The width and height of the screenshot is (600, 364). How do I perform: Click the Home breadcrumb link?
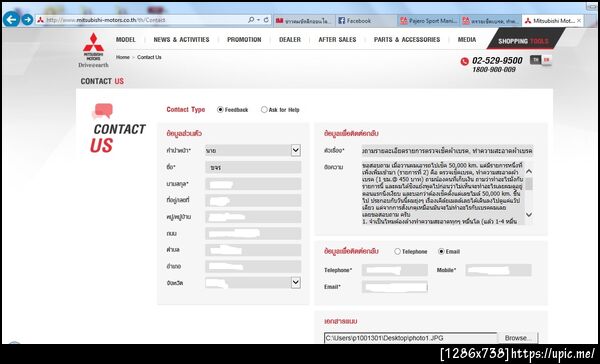pos(122,57)
